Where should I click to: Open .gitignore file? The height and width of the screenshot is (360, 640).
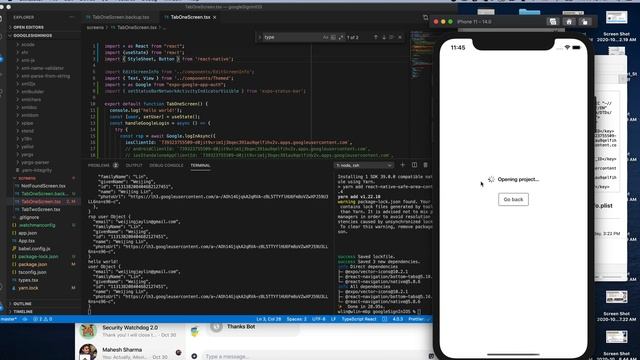pyautogui.click(x=29, y=218)
